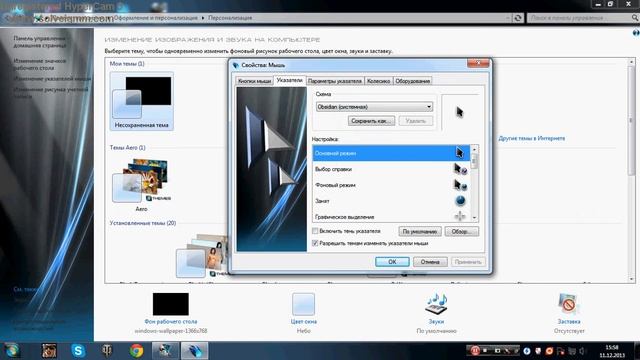Switch to the Колесико tab
This screenshot has height=360, width=640.
378,81
